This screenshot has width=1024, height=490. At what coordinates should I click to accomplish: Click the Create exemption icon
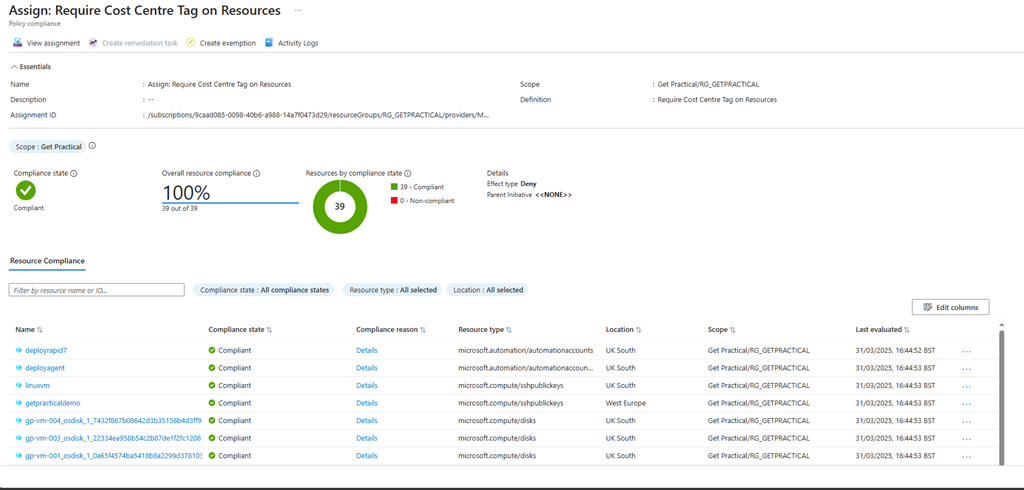190,43
